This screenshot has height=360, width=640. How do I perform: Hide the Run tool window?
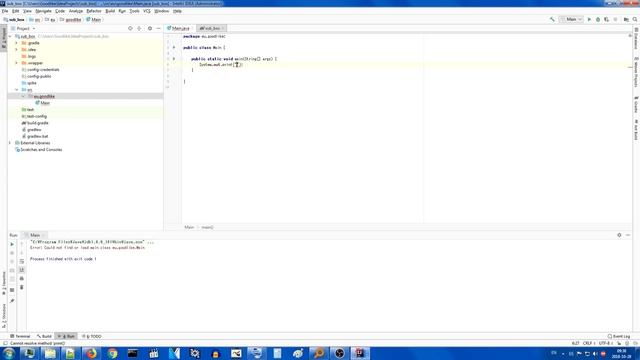click(628, 235)
